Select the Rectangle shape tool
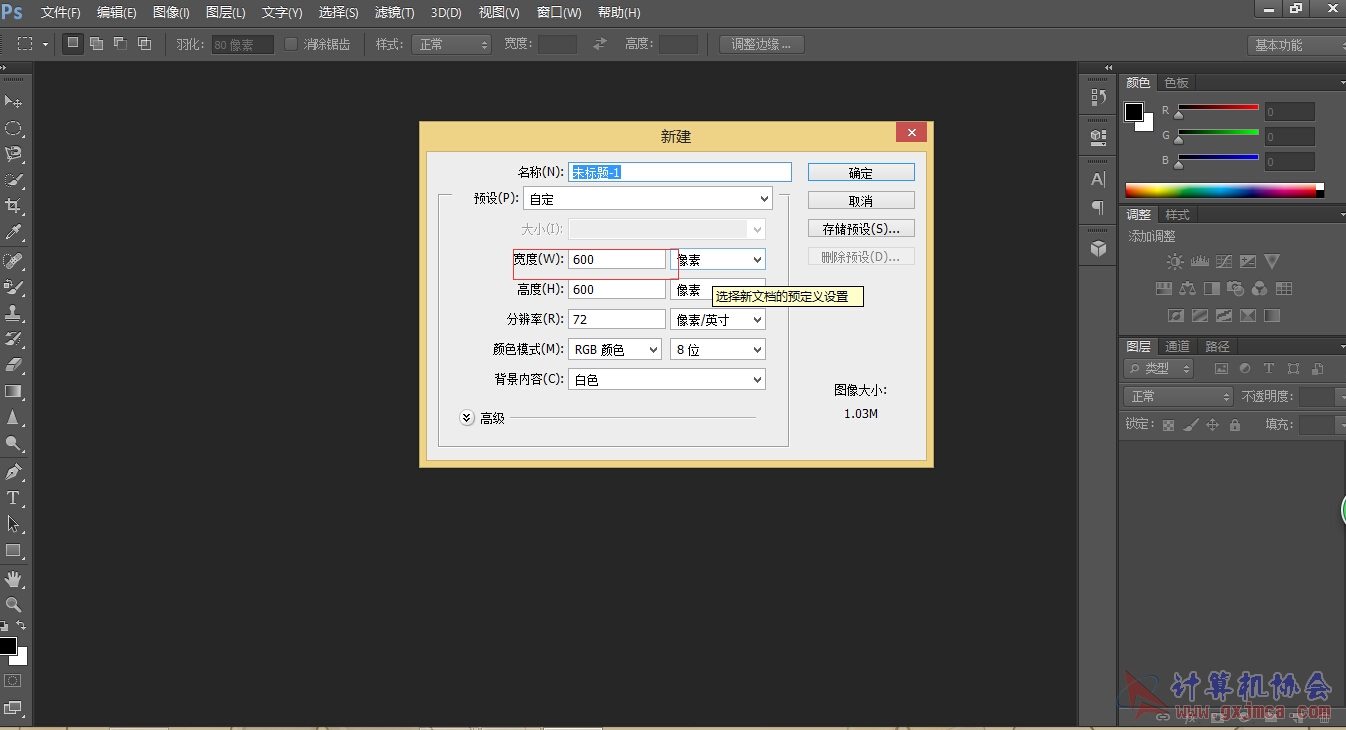The width and height of the screenshot is (1346, 730). (14, 550)
